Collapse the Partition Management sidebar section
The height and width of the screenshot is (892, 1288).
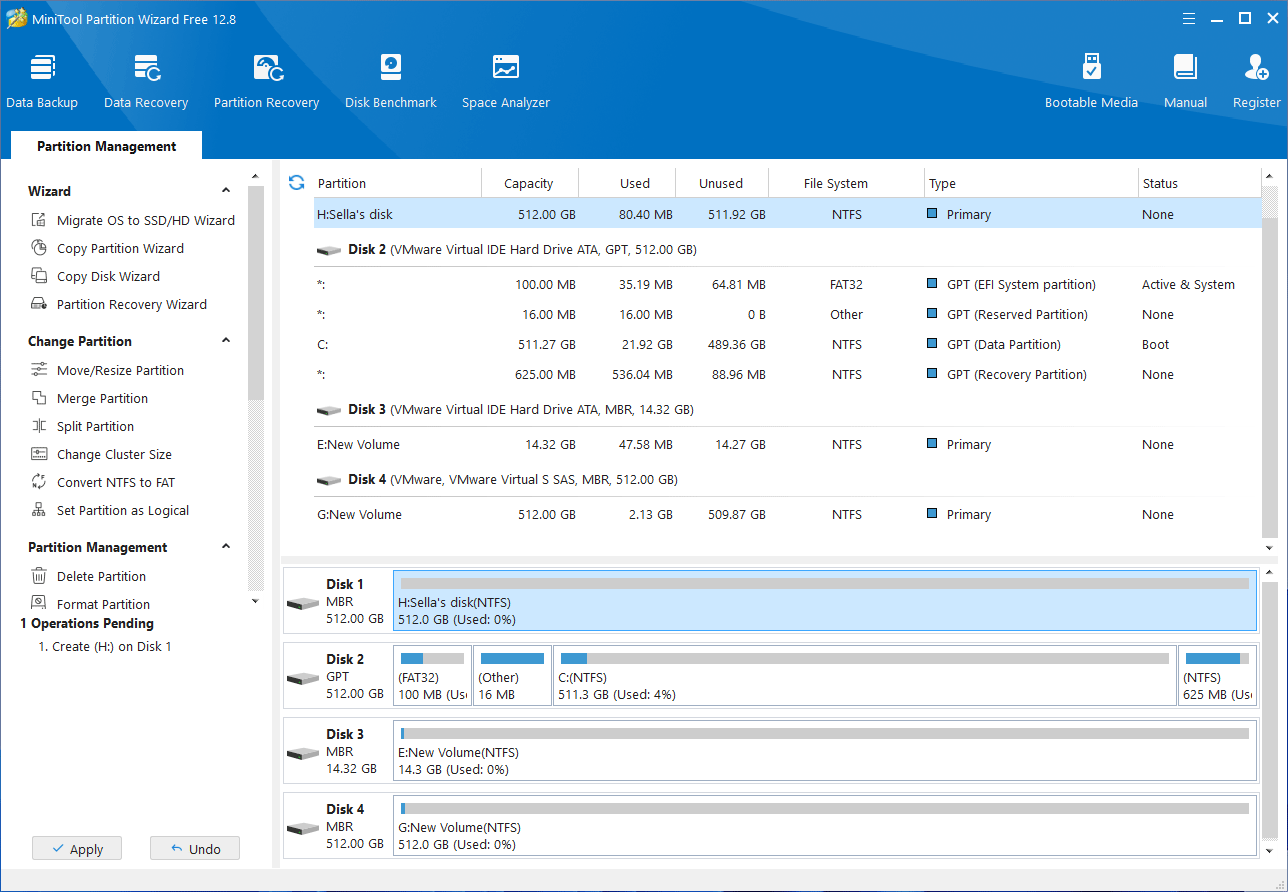(x=226, y=547)
